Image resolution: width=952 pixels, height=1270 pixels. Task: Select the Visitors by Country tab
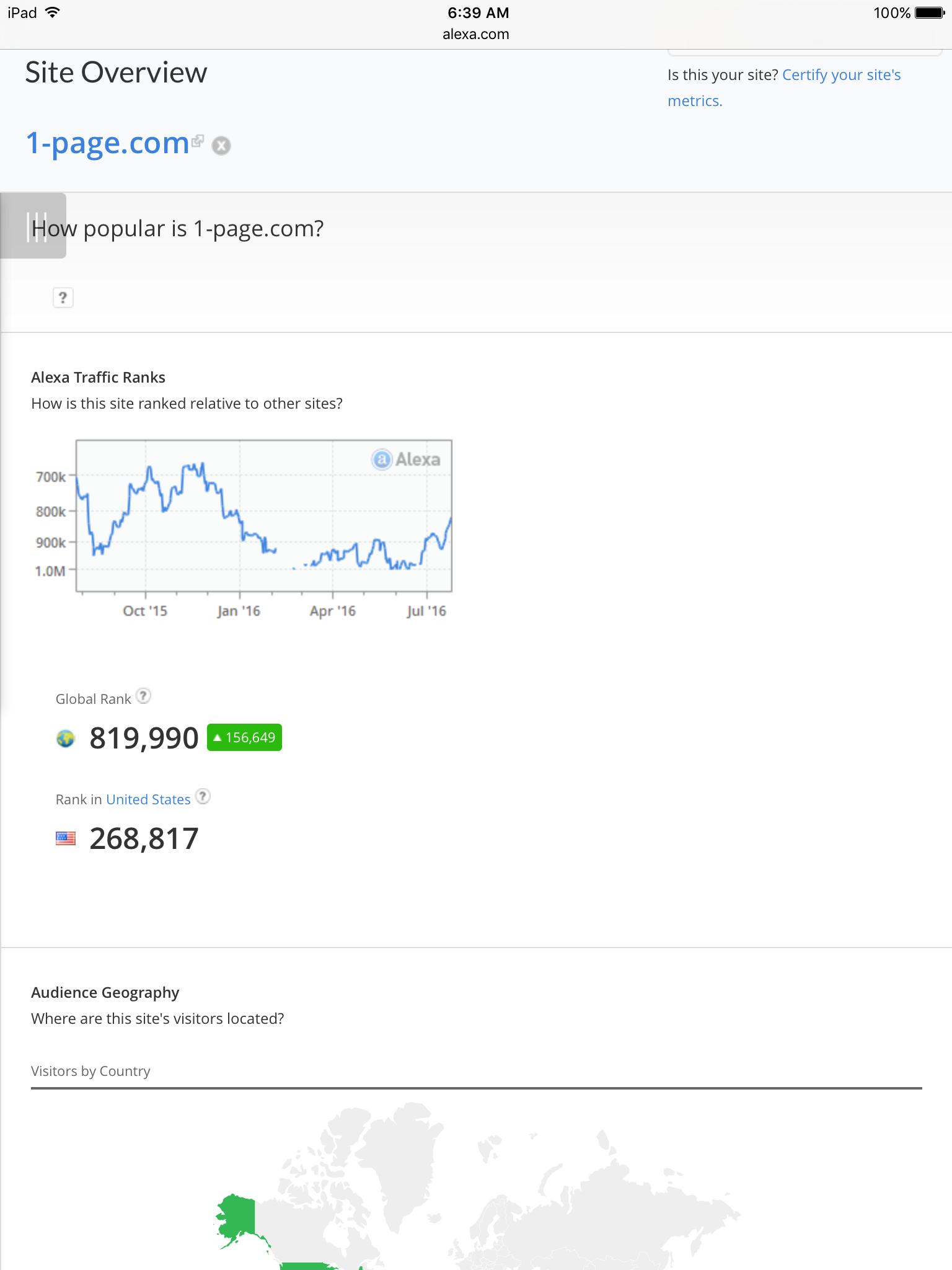pyautogui.click(x=90, y=1071)
